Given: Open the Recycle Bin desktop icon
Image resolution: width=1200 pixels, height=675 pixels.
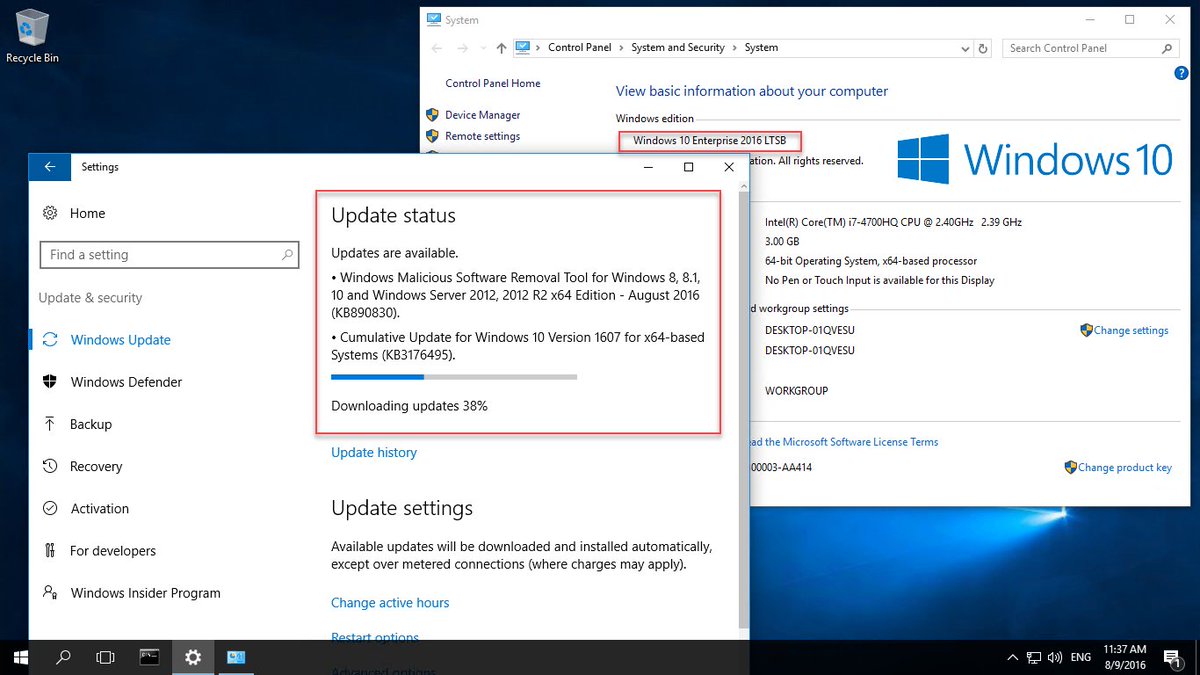Looking at the screenshot, I should tap(32, 36).
